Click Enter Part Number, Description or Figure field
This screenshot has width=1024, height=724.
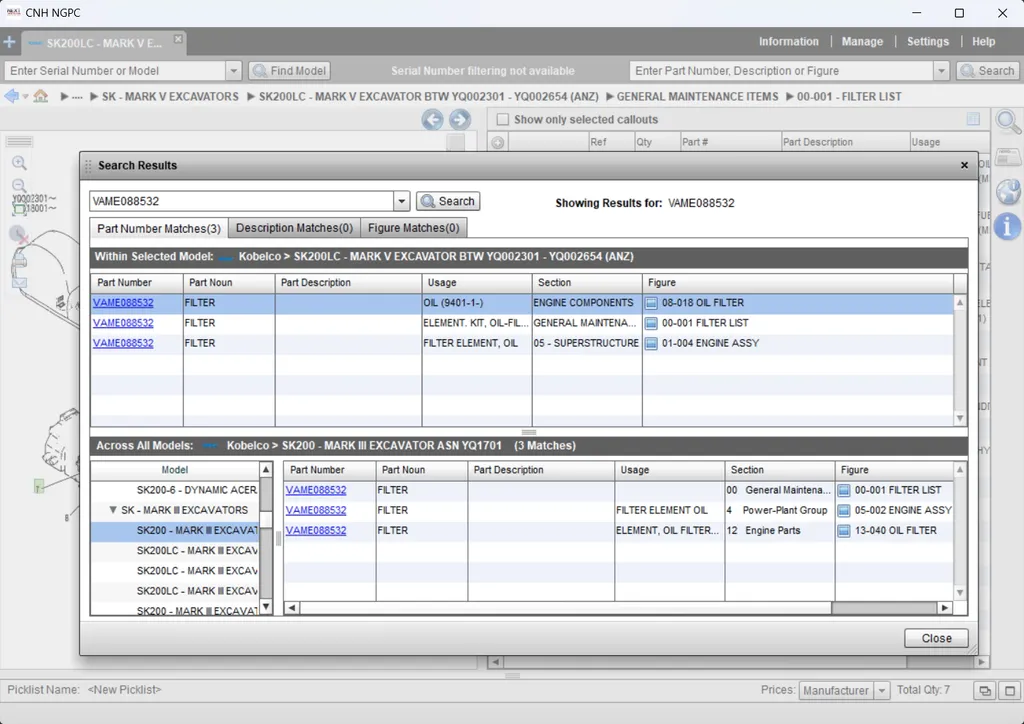(782, 71)
